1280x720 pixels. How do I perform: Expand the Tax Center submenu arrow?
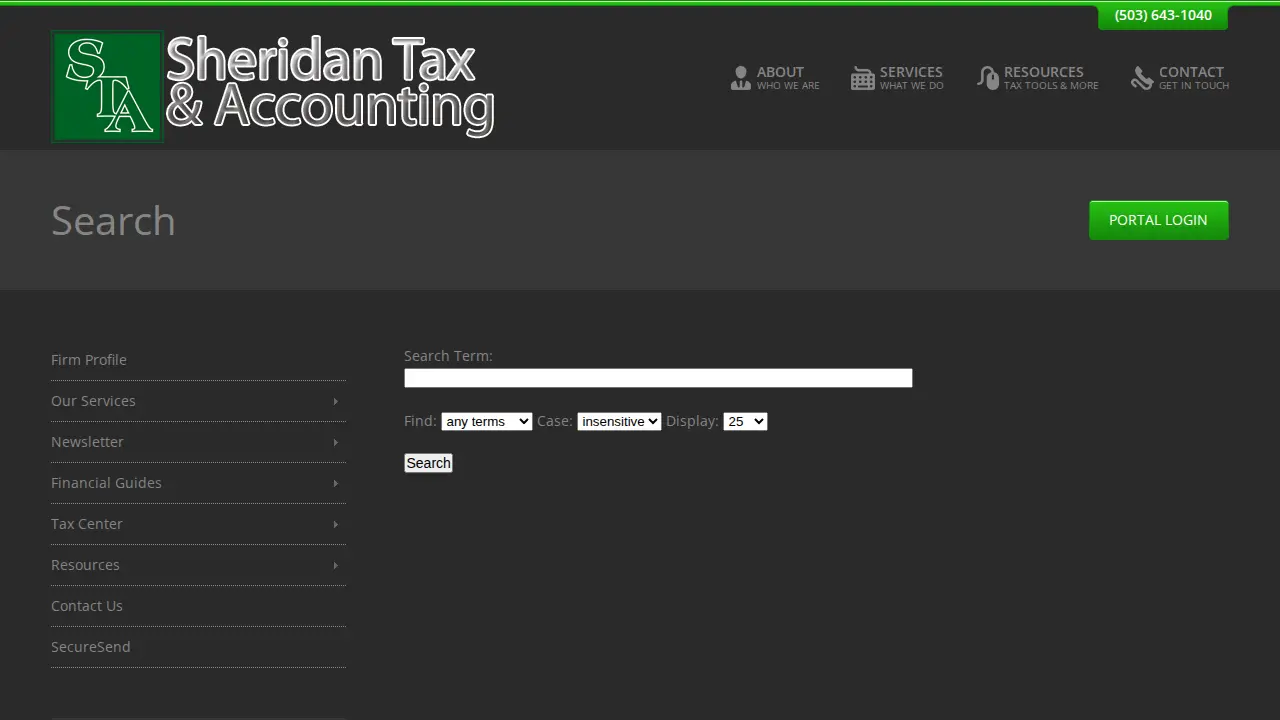tap(335, 524)
